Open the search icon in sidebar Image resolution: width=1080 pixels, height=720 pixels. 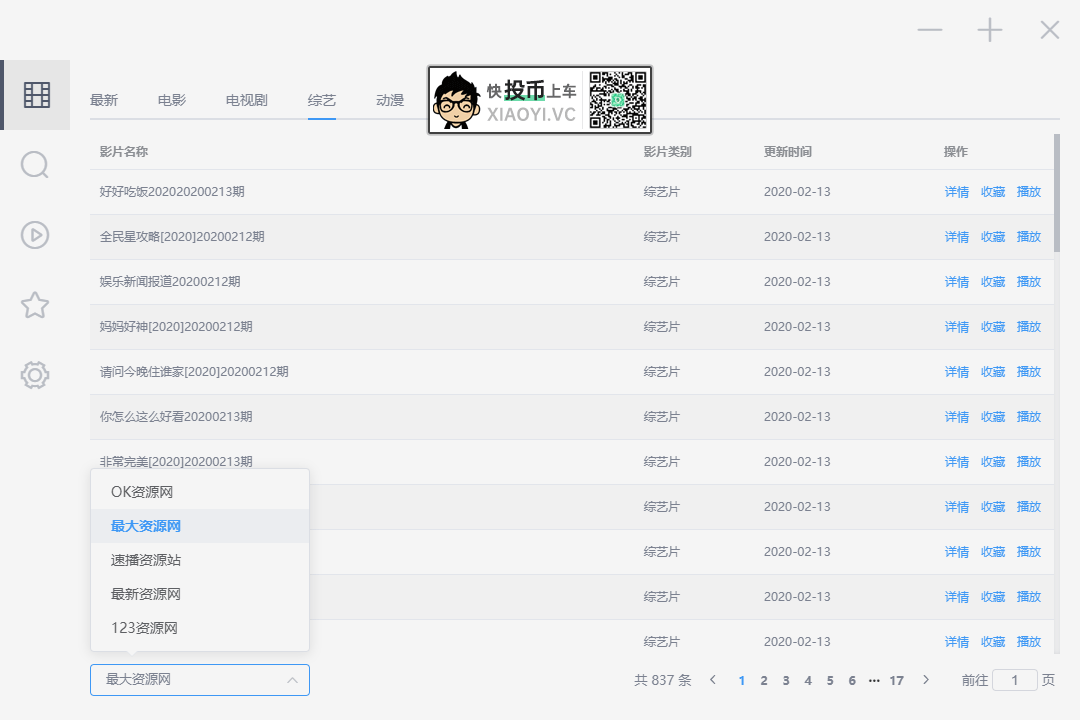[x=34, y=165]
